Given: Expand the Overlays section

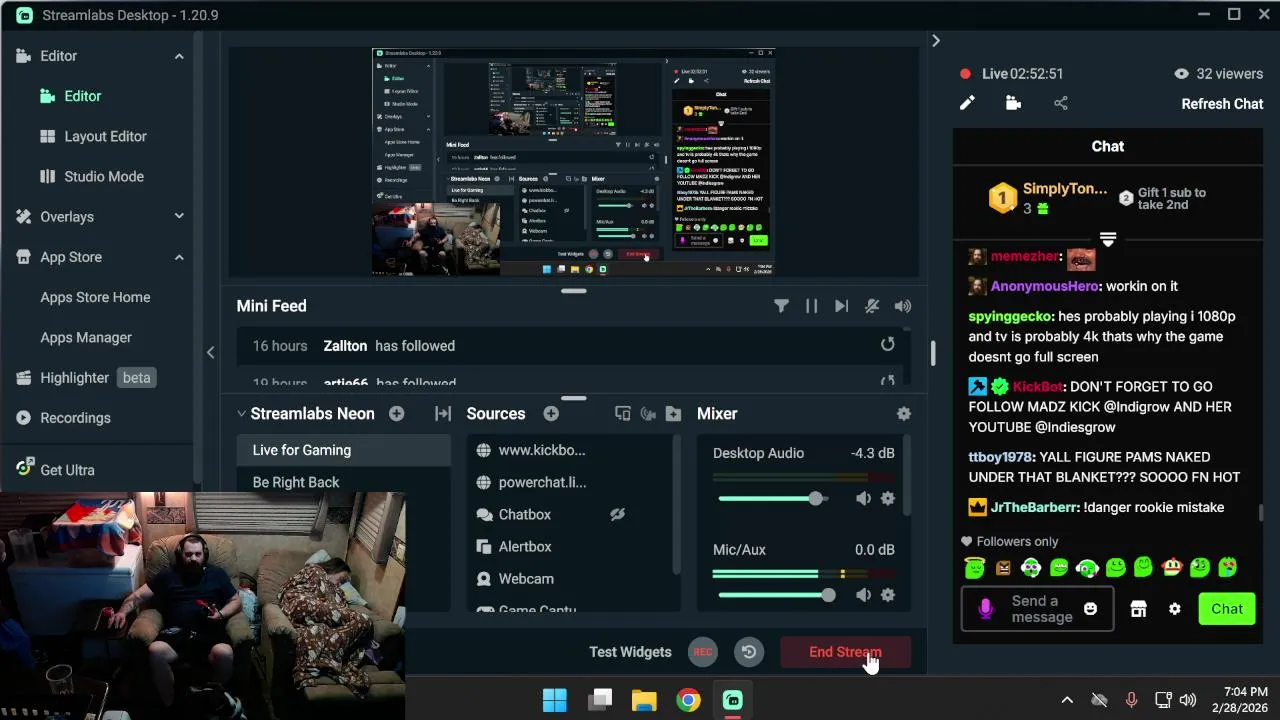Looking at the screenshot, I should [179, 216].
